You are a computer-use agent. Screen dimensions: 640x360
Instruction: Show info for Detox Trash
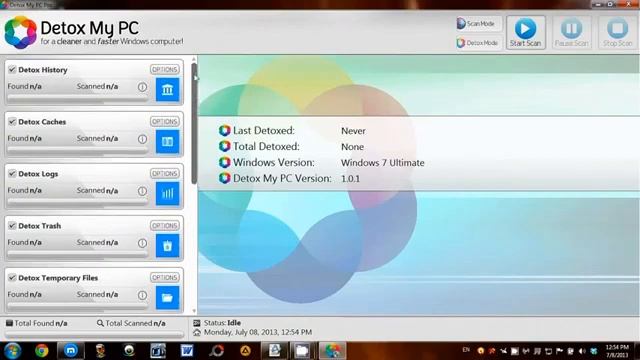click(142, 243)
